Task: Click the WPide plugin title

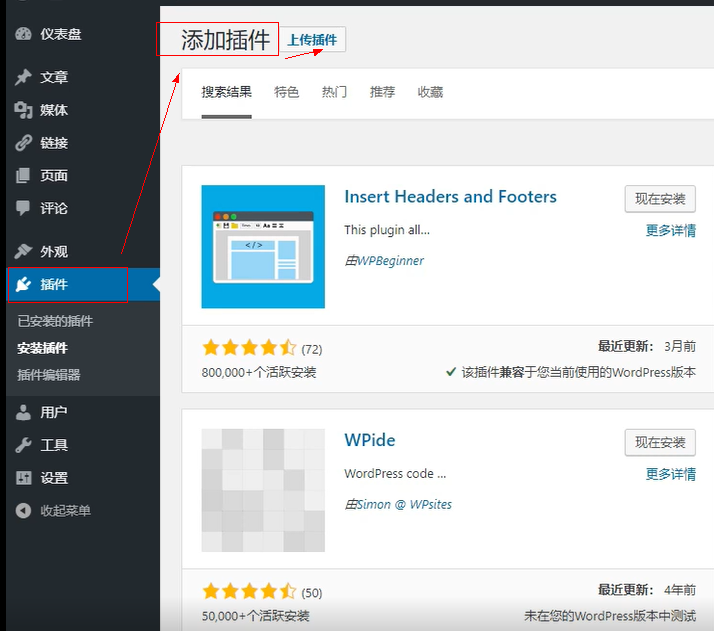Action: click(370, 440)
